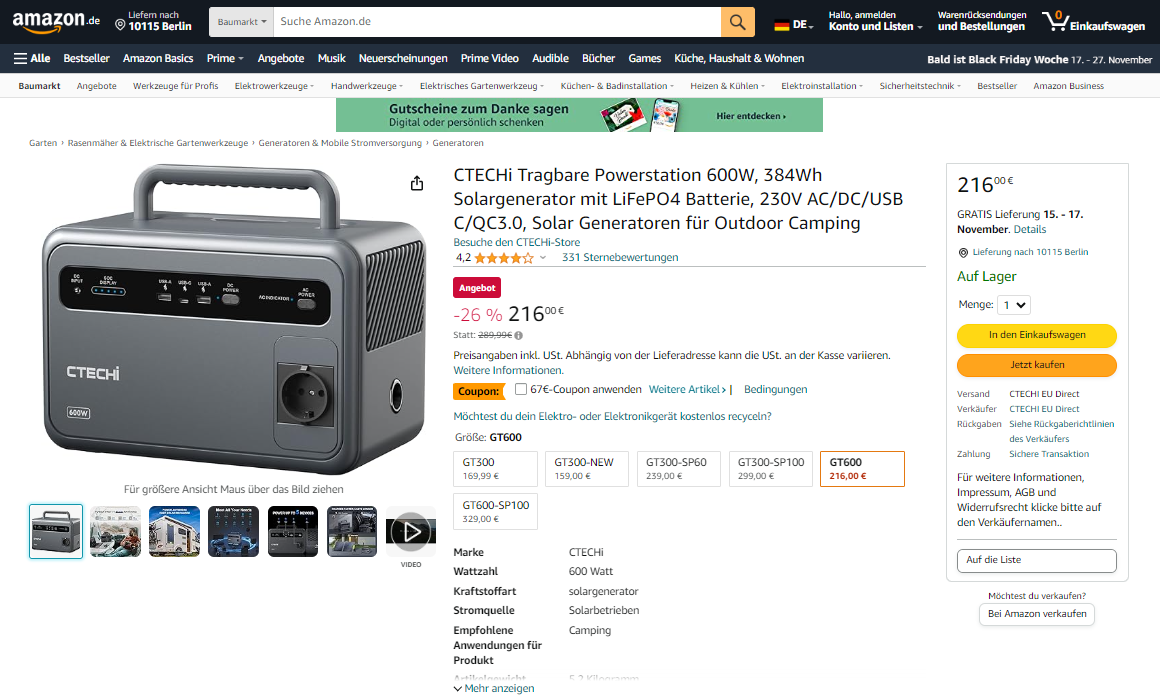Open the Alle hamburger menu
This screenshot has height=700, width=1160.
[32, 58]
